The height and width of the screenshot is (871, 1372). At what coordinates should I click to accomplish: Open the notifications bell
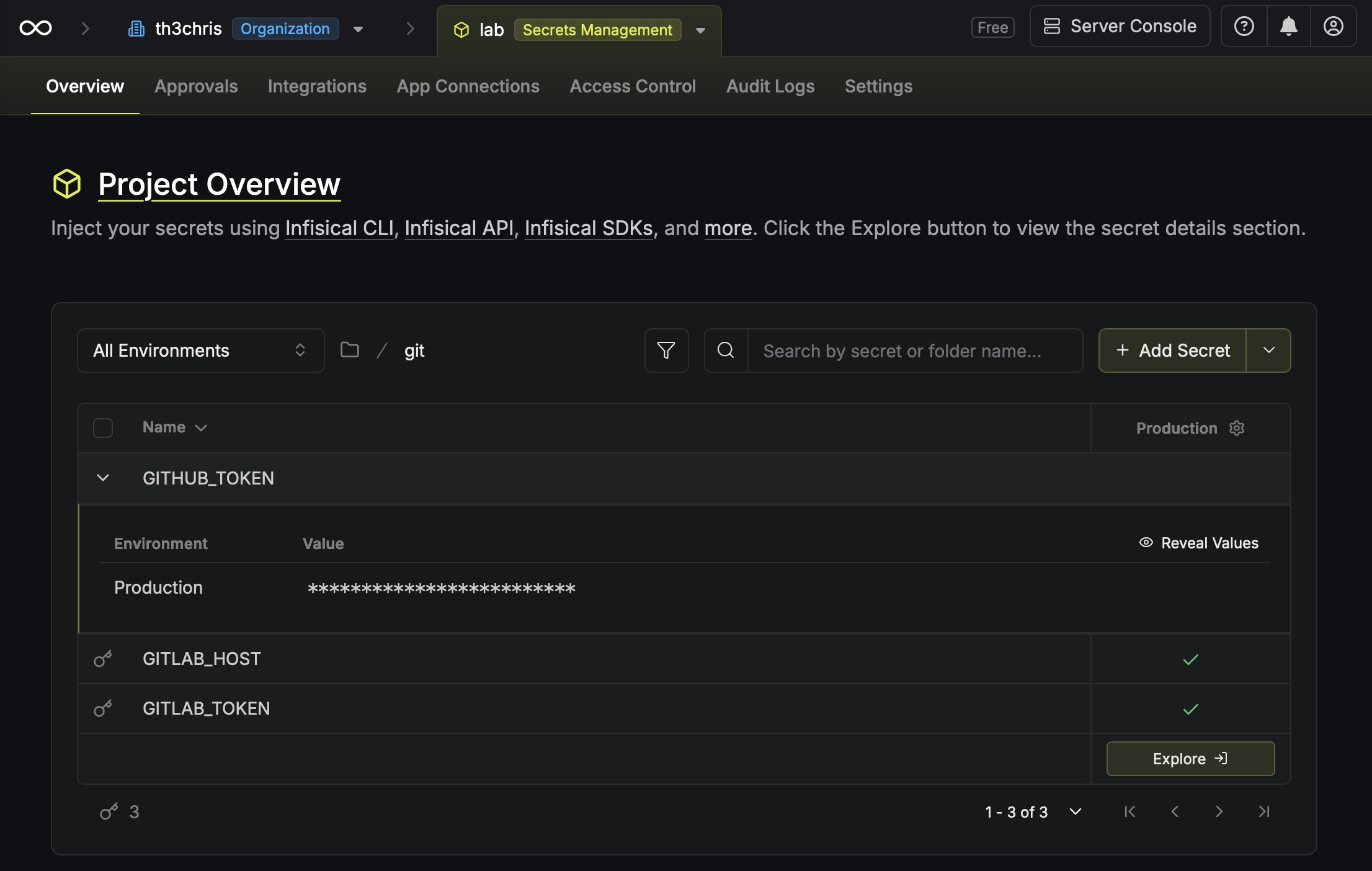coord(1289,26)
